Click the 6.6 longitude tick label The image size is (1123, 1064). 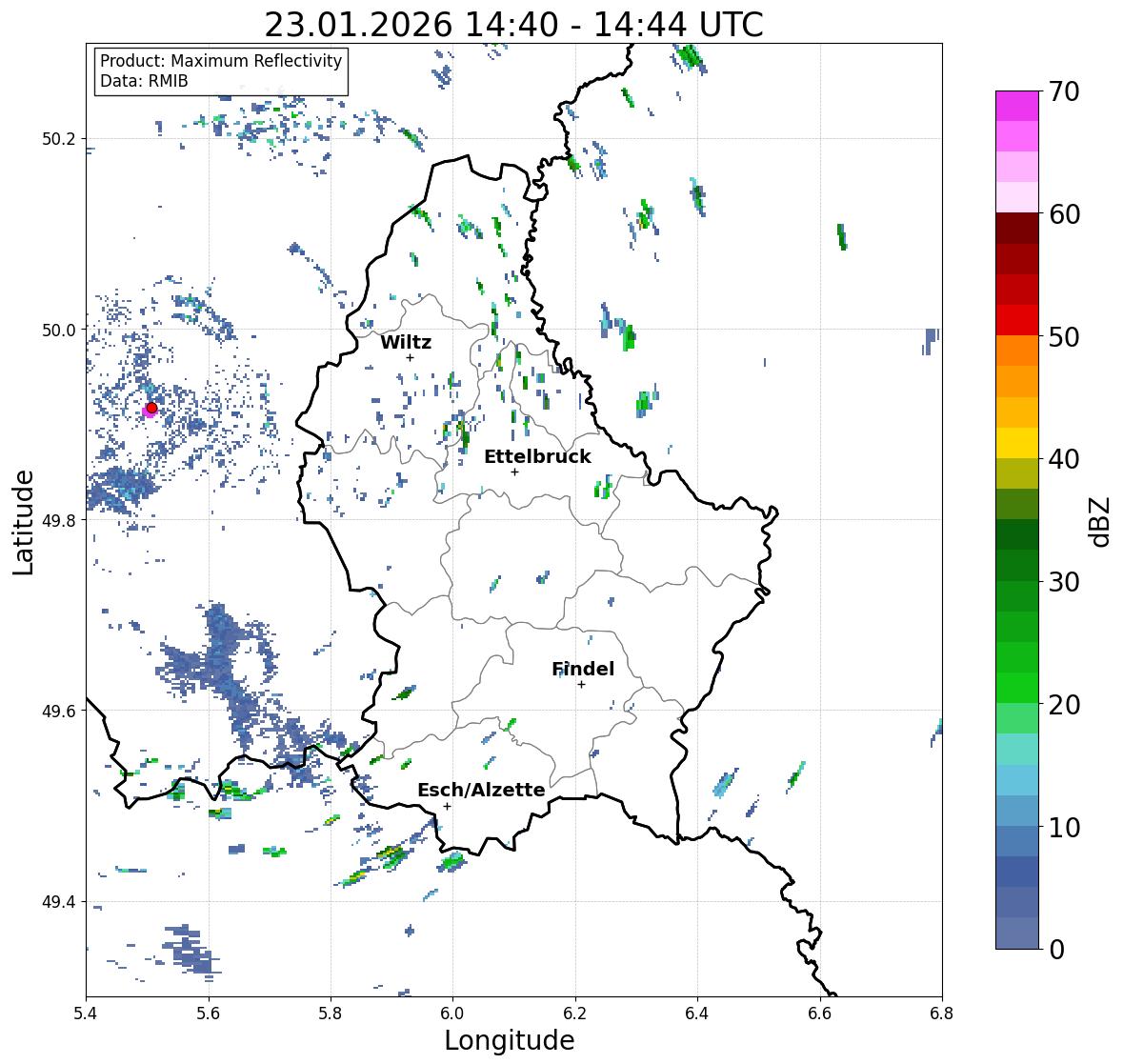[x=820, y=1014]
